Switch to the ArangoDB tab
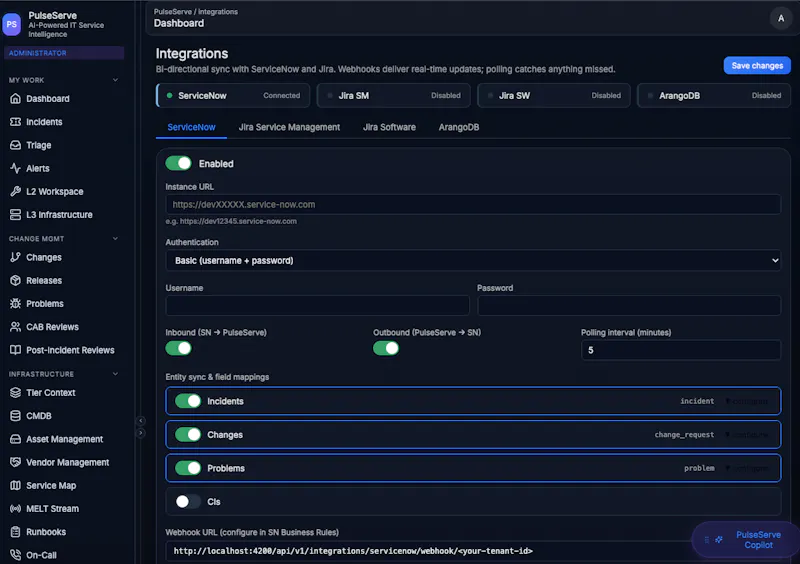This screenshot has height=564, width=800. 459,127
